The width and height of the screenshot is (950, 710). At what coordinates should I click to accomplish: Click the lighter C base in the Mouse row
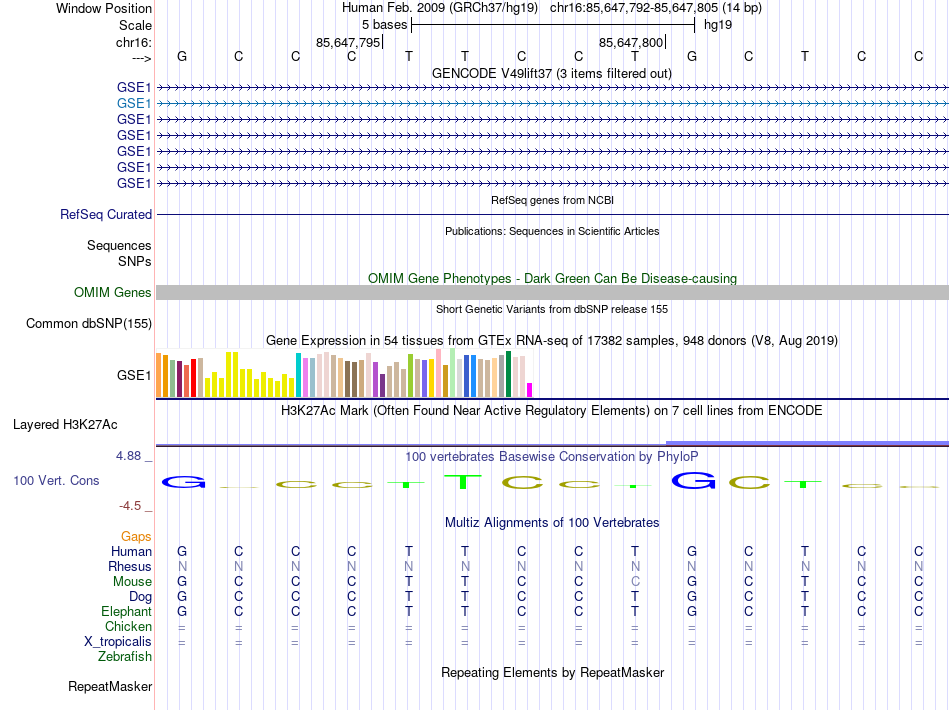coord(635,582)
